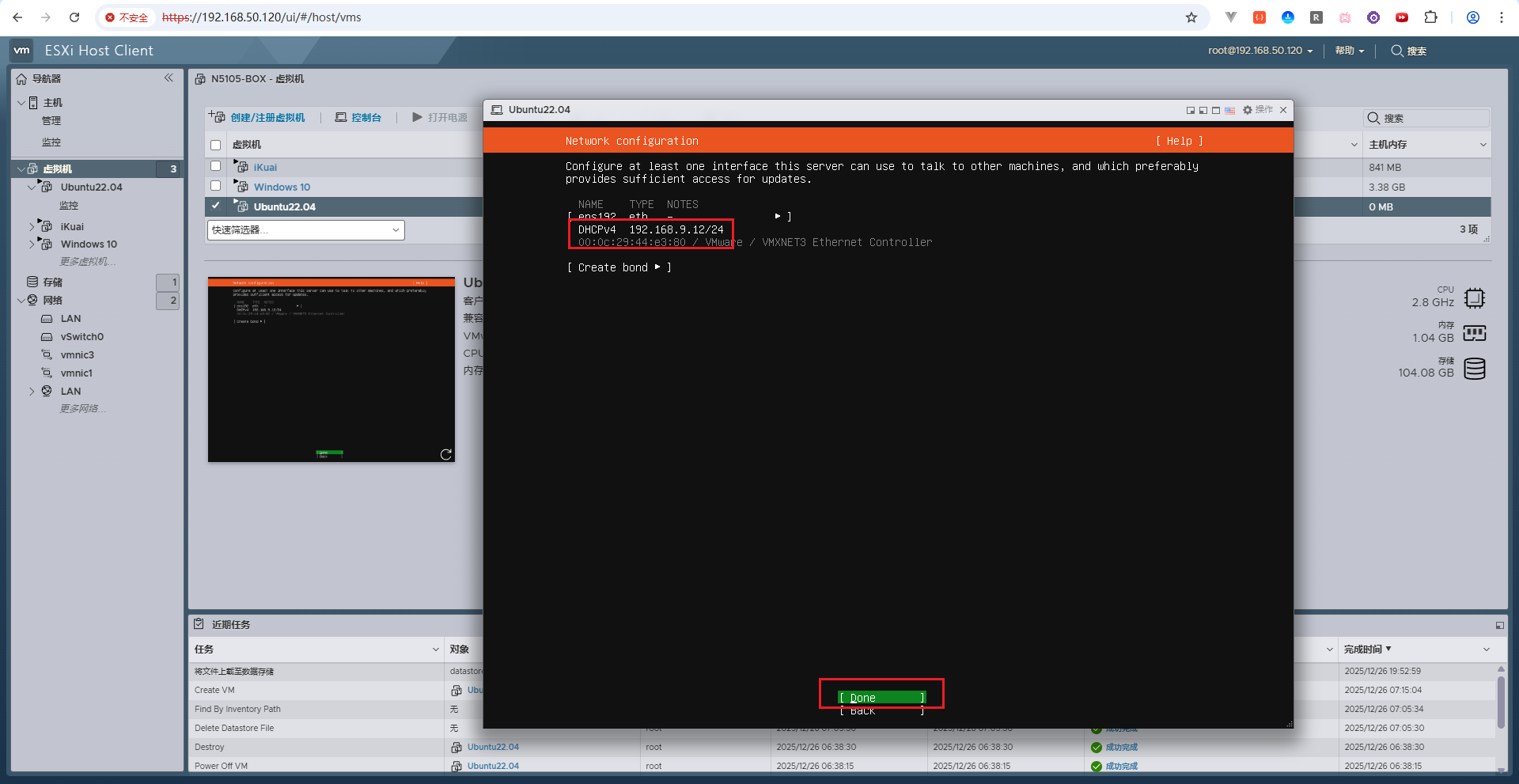Select vSwitch0 in the network tree
Viewport: 1519px width, 784px height.
(81, 336)
